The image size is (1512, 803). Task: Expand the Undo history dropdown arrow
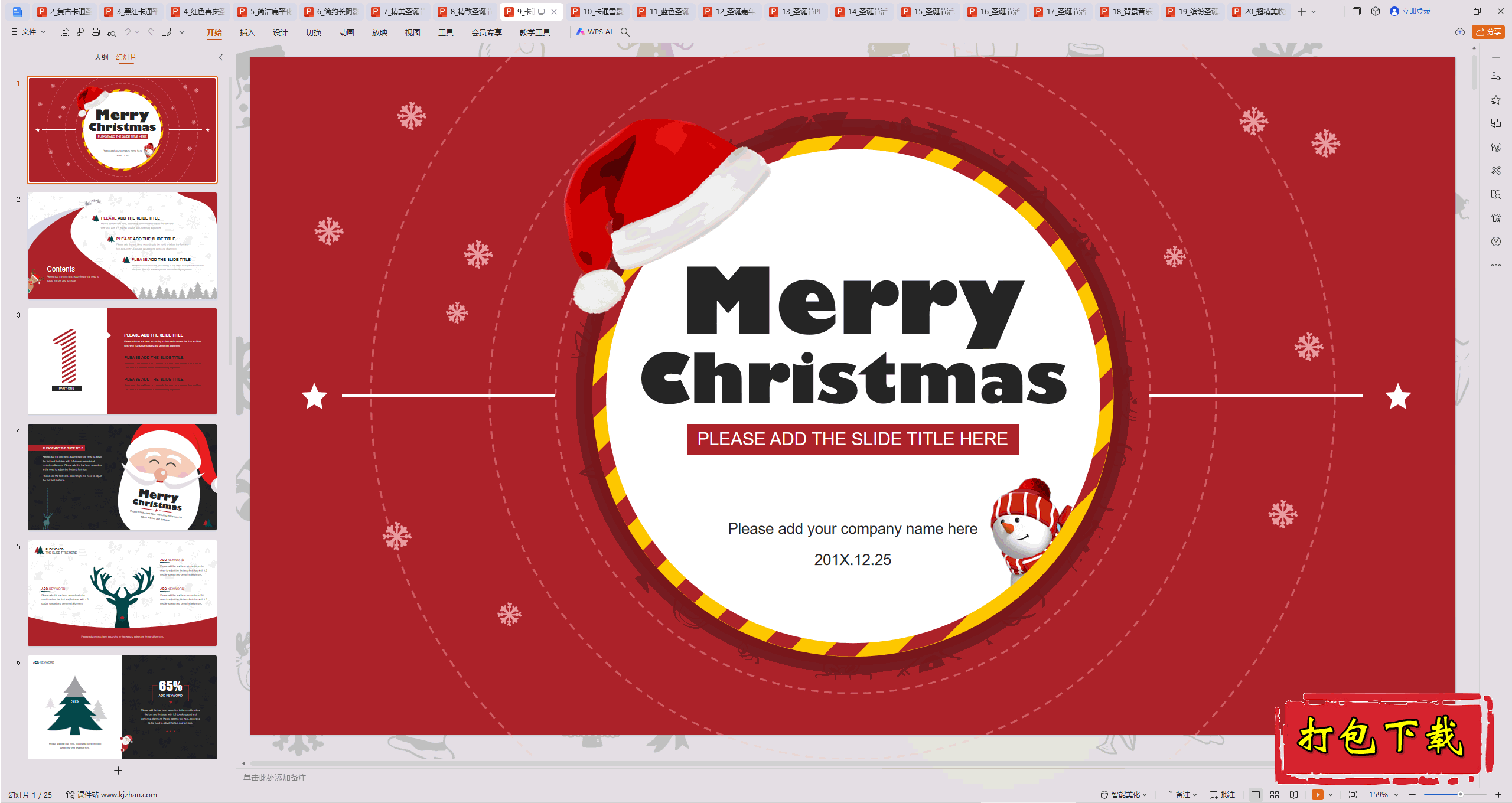137,32
